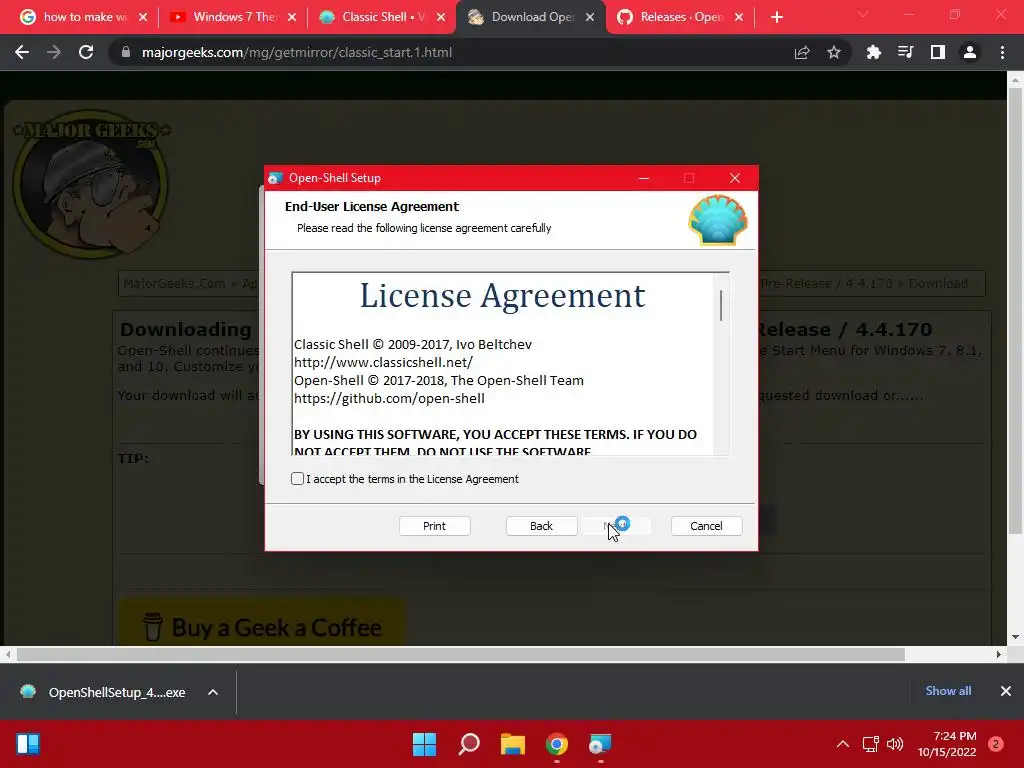Open tab search dropdown arrow
Image resolution: width=1024 pixels, height=768 pixels.
coord(863,14)
